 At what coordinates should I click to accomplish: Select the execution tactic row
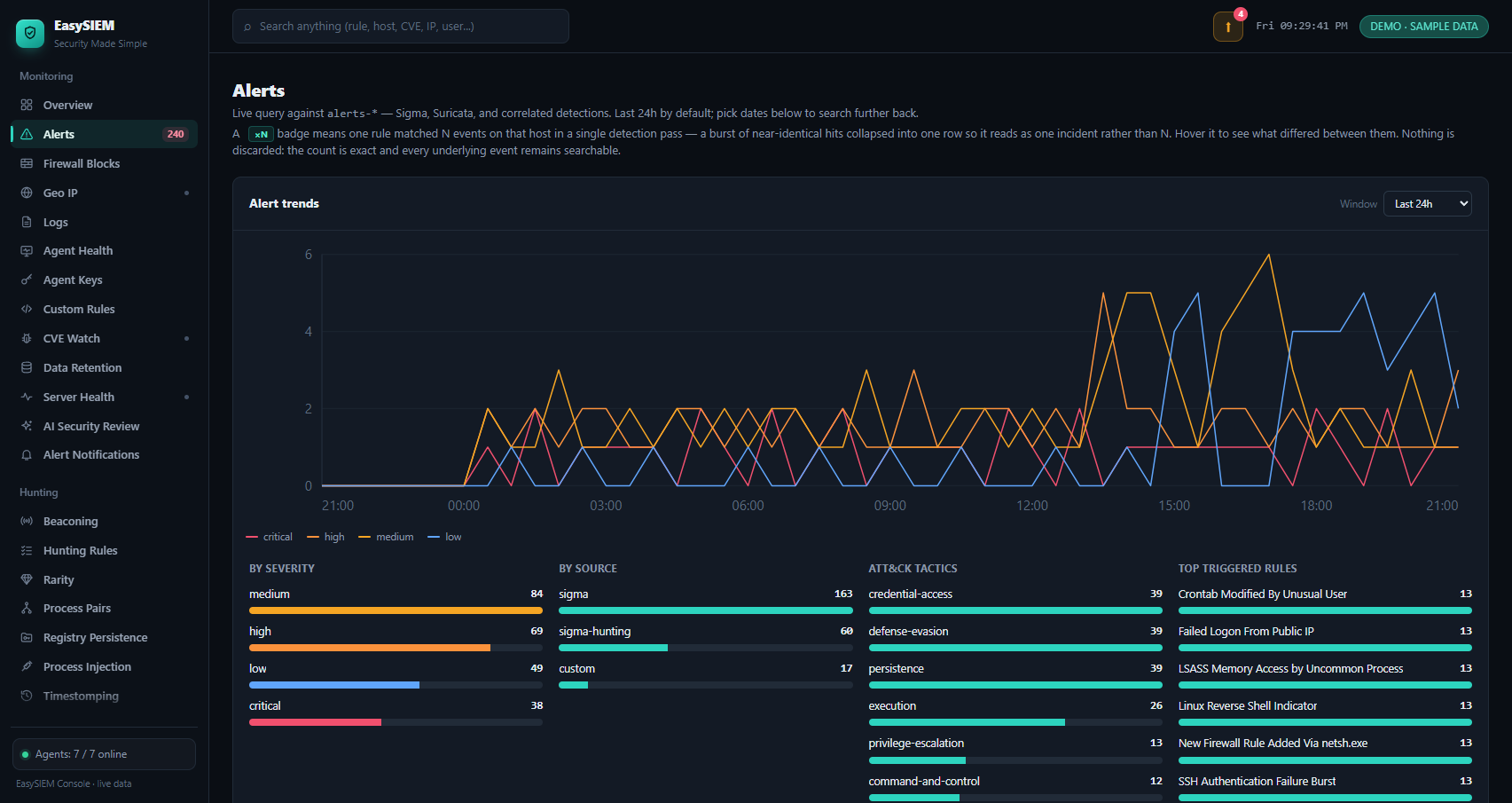[1015, 712]
